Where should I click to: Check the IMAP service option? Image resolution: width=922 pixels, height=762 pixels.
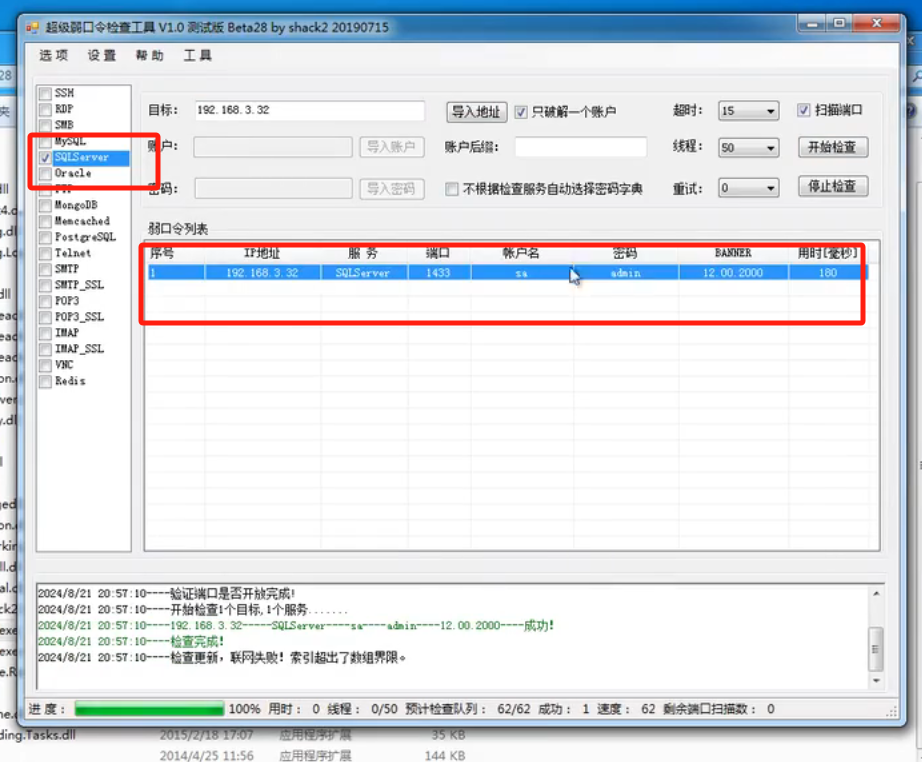pos(45,333)
